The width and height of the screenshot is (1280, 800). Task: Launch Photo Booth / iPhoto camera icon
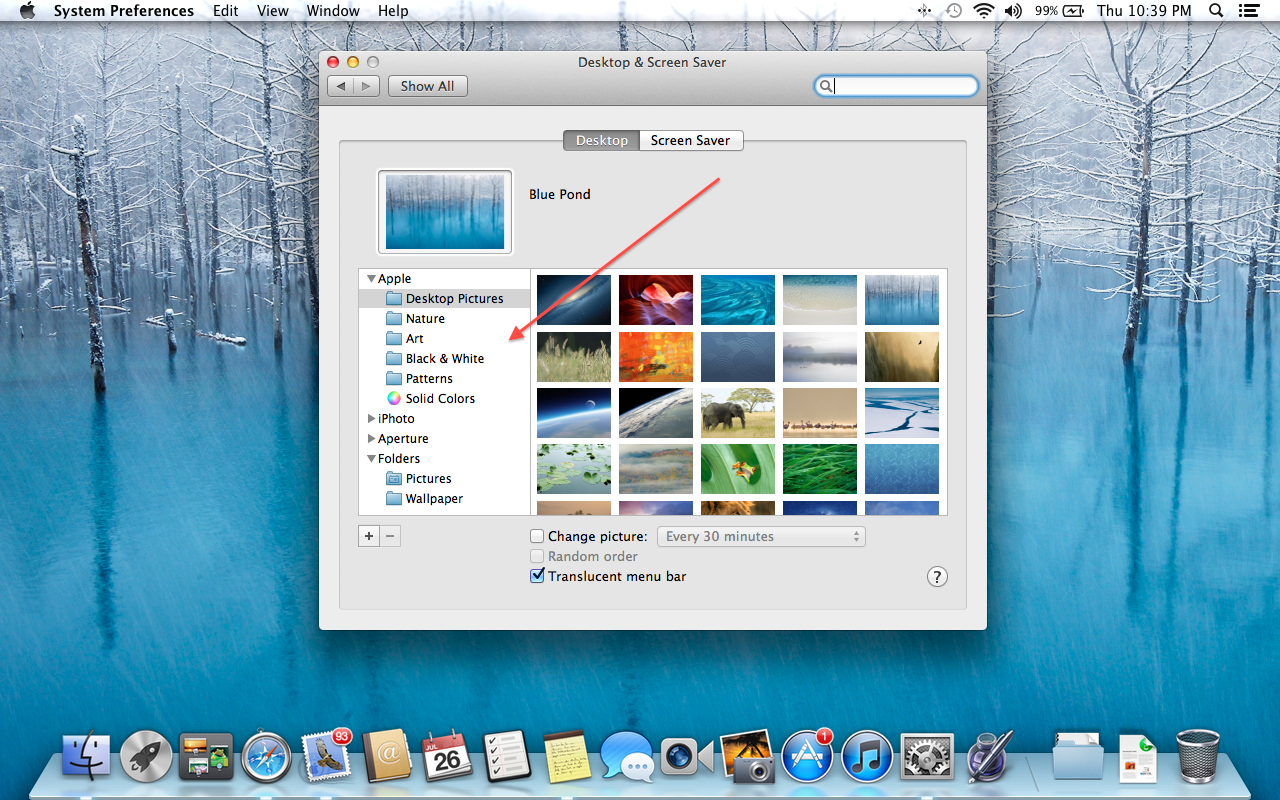click(x=747, y=756)
